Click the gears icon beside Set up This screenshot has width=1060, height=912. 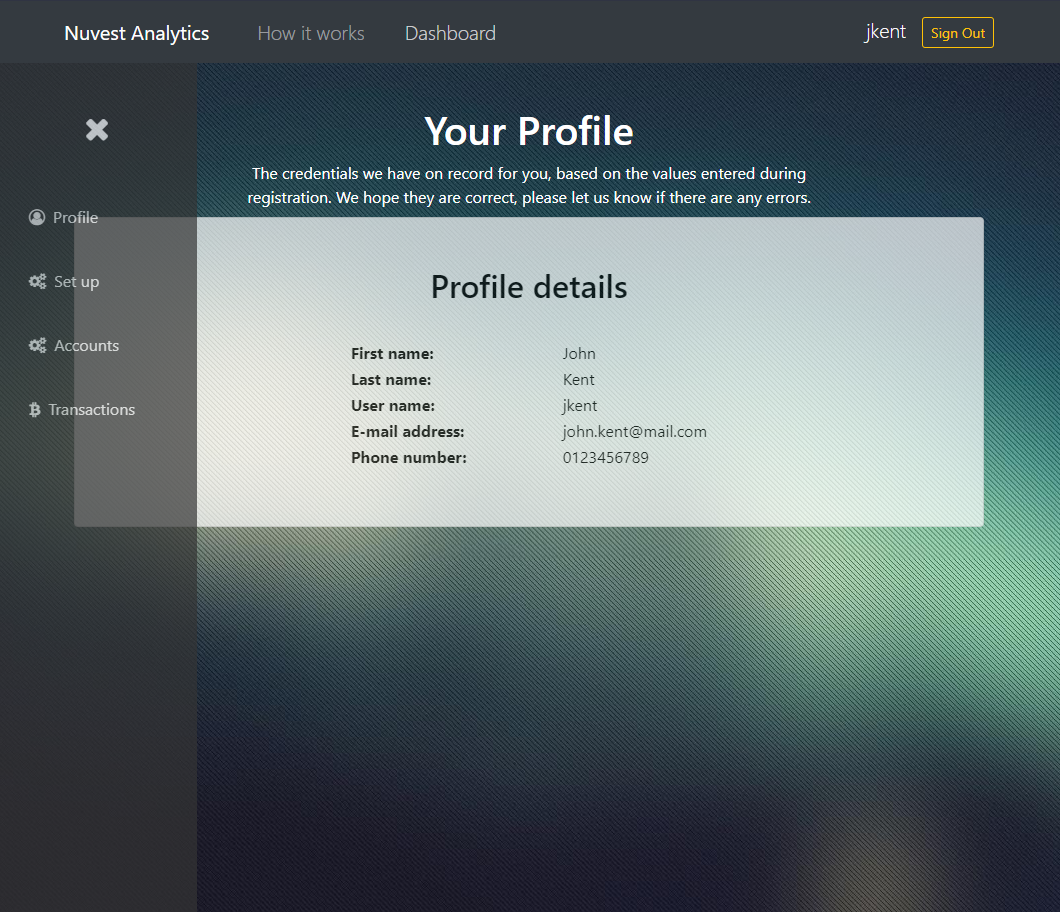click(x=37, y=281)
